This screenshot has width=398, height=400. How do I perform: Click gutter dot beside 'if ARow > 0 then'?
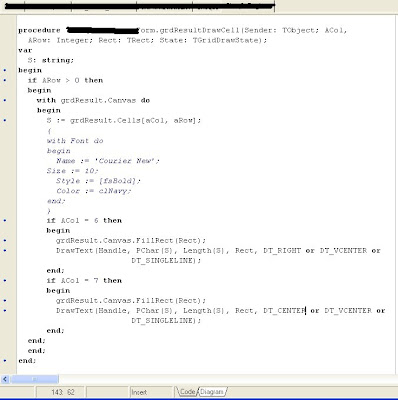(5, 80)
